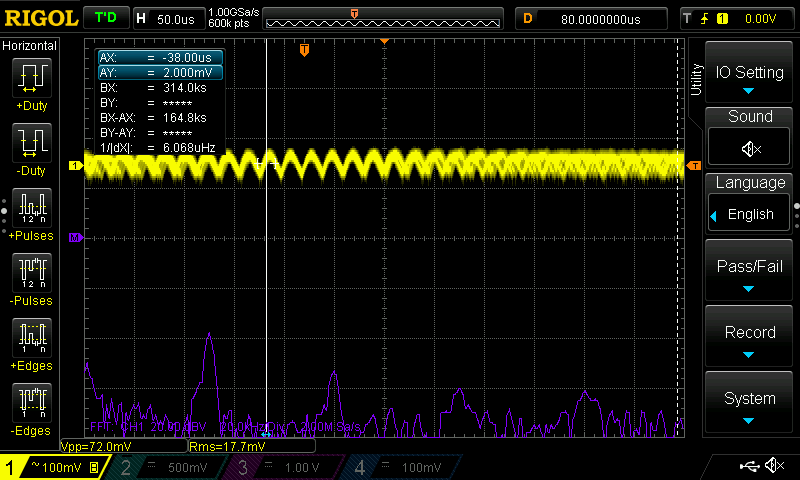Click the USB status icon

coord(750,466)
